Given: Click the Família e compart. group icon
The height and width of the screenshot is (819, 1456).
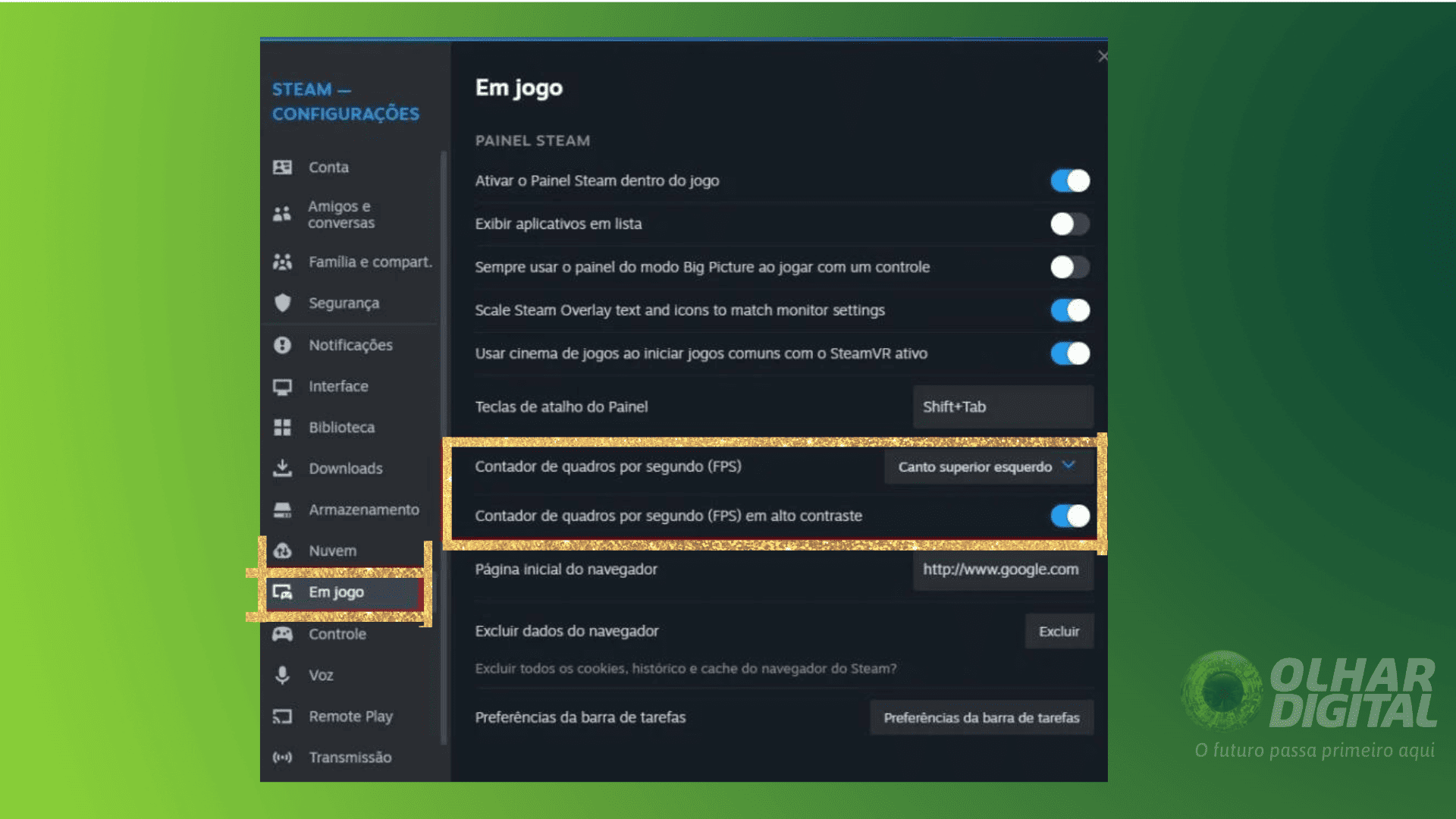Looking at the screenshot, I should tap(282, 262).
